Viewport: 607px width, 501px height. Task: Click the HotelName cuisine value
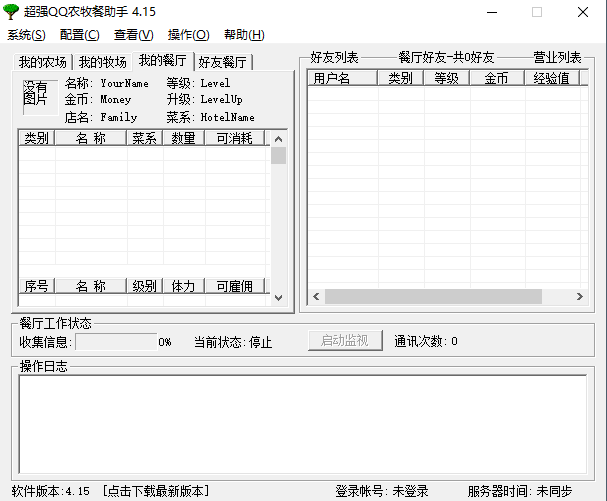pyautogui.click(x=228, y=117)
